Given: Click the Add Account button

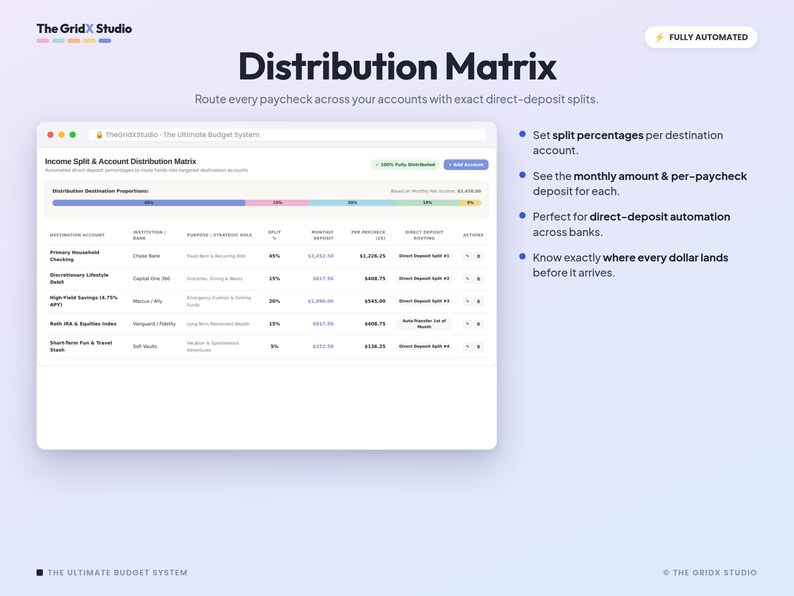Looking at the screenshot, I should coord(466,165).
